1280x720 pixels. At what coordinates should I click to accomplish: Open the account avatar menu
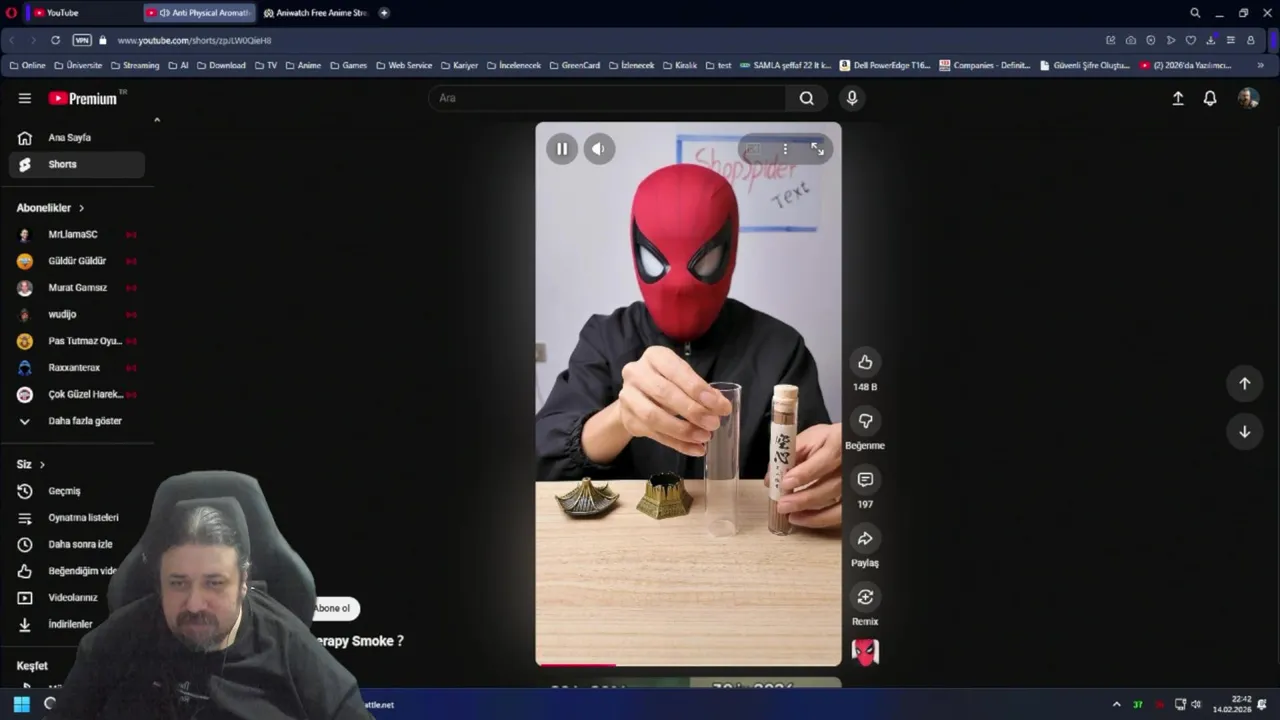1248,98
